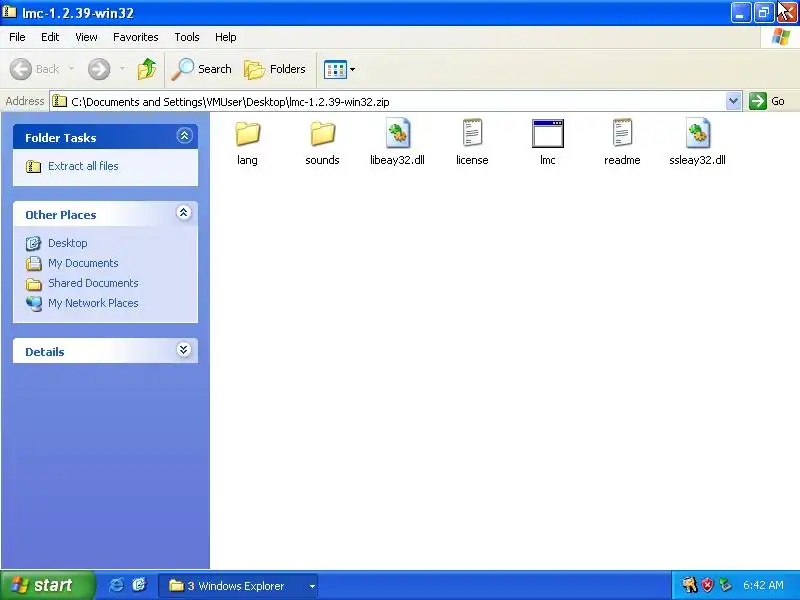800x600 pixels.
Task: Select the libeay32.dll file
Action: [x=397, y=143]
